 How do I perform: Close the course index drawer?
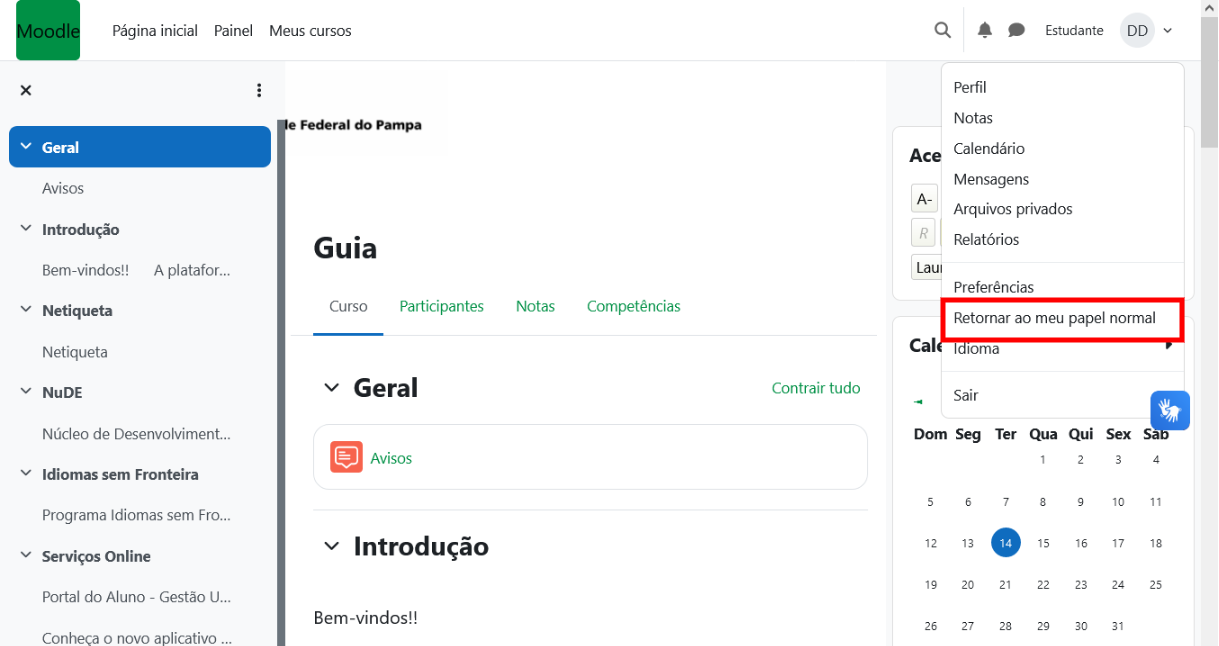[x=26, y=90]
